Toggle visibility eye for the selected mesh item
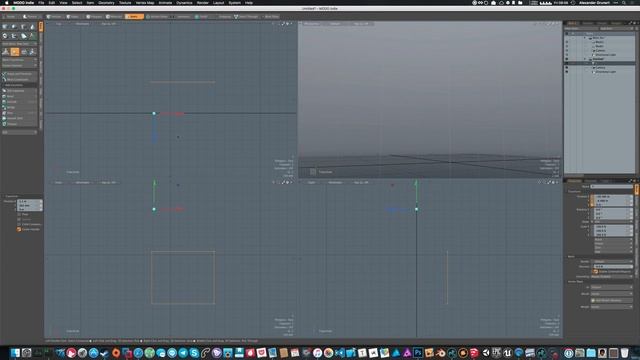The image size is (640, 360). pyautogui.click(x=567, y=63)
